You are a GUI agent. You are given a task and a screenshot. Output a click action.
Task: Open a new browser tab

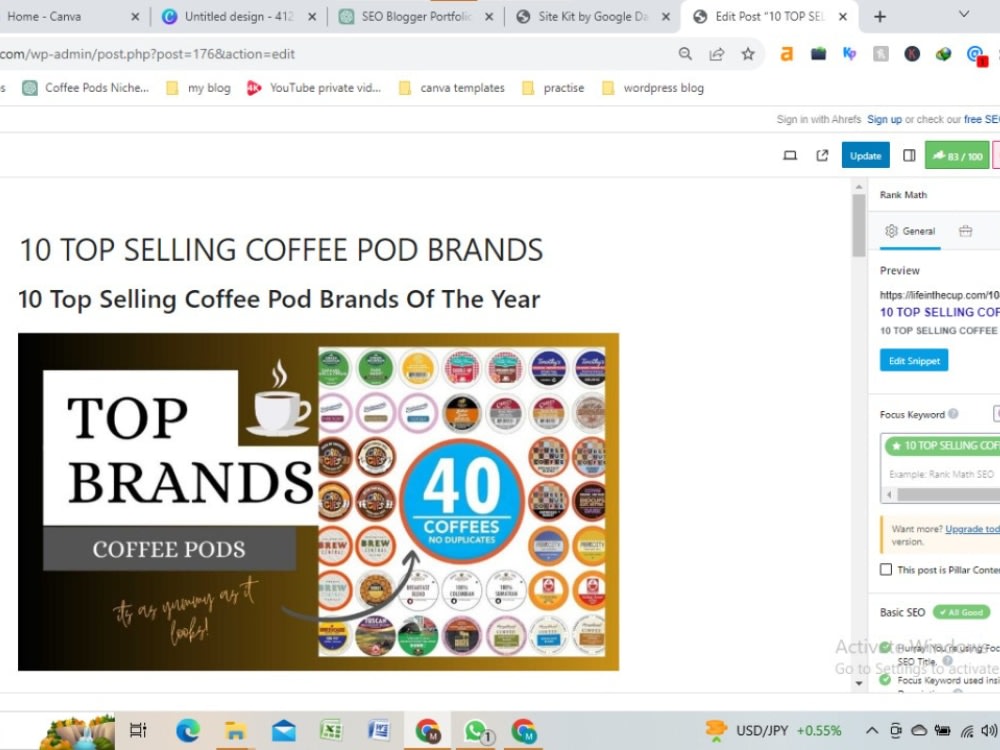point(879,17)
